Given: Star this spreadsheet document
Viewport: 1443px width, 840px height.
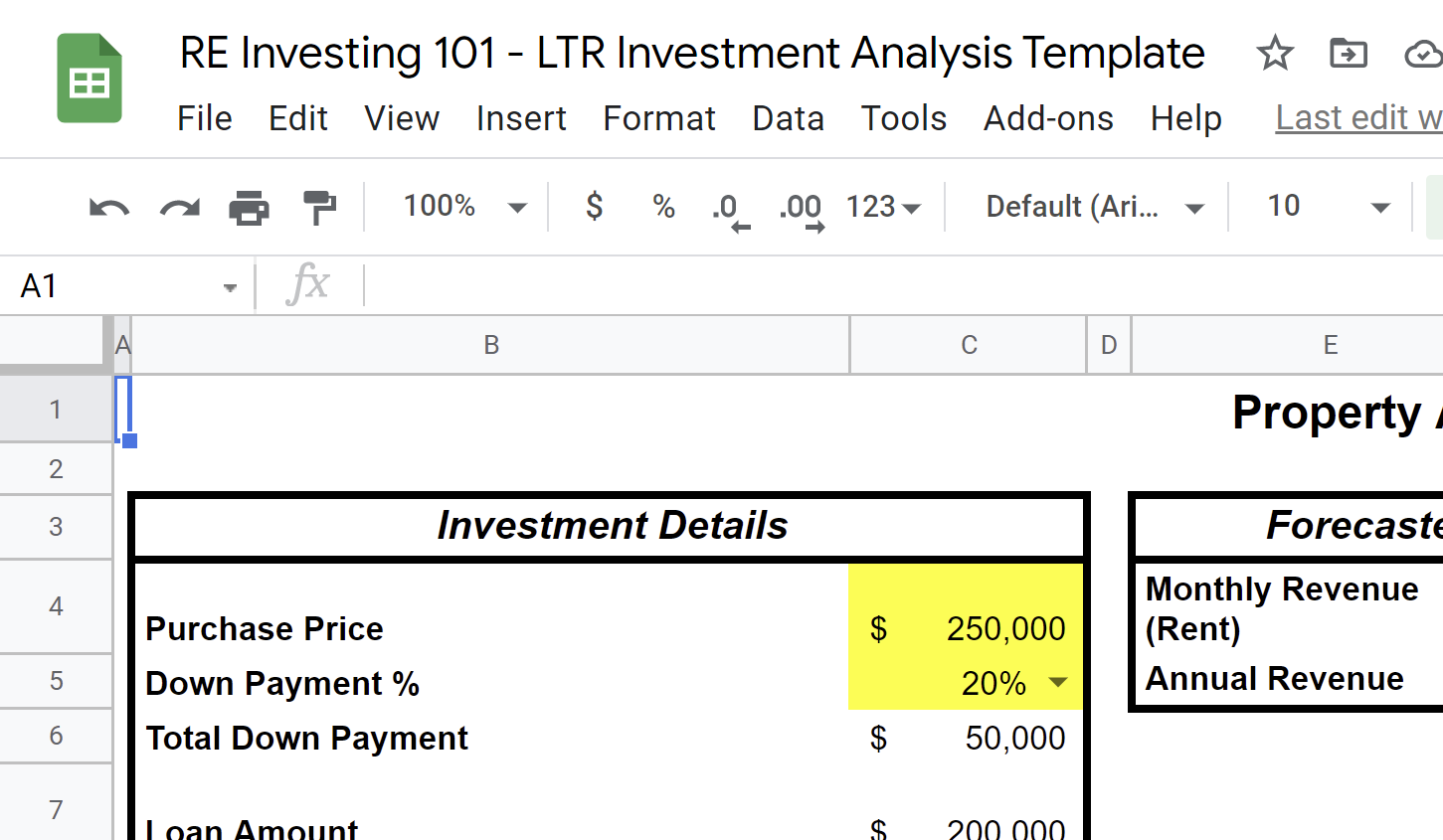Looking at the screenshot, I should (1275, 53).
